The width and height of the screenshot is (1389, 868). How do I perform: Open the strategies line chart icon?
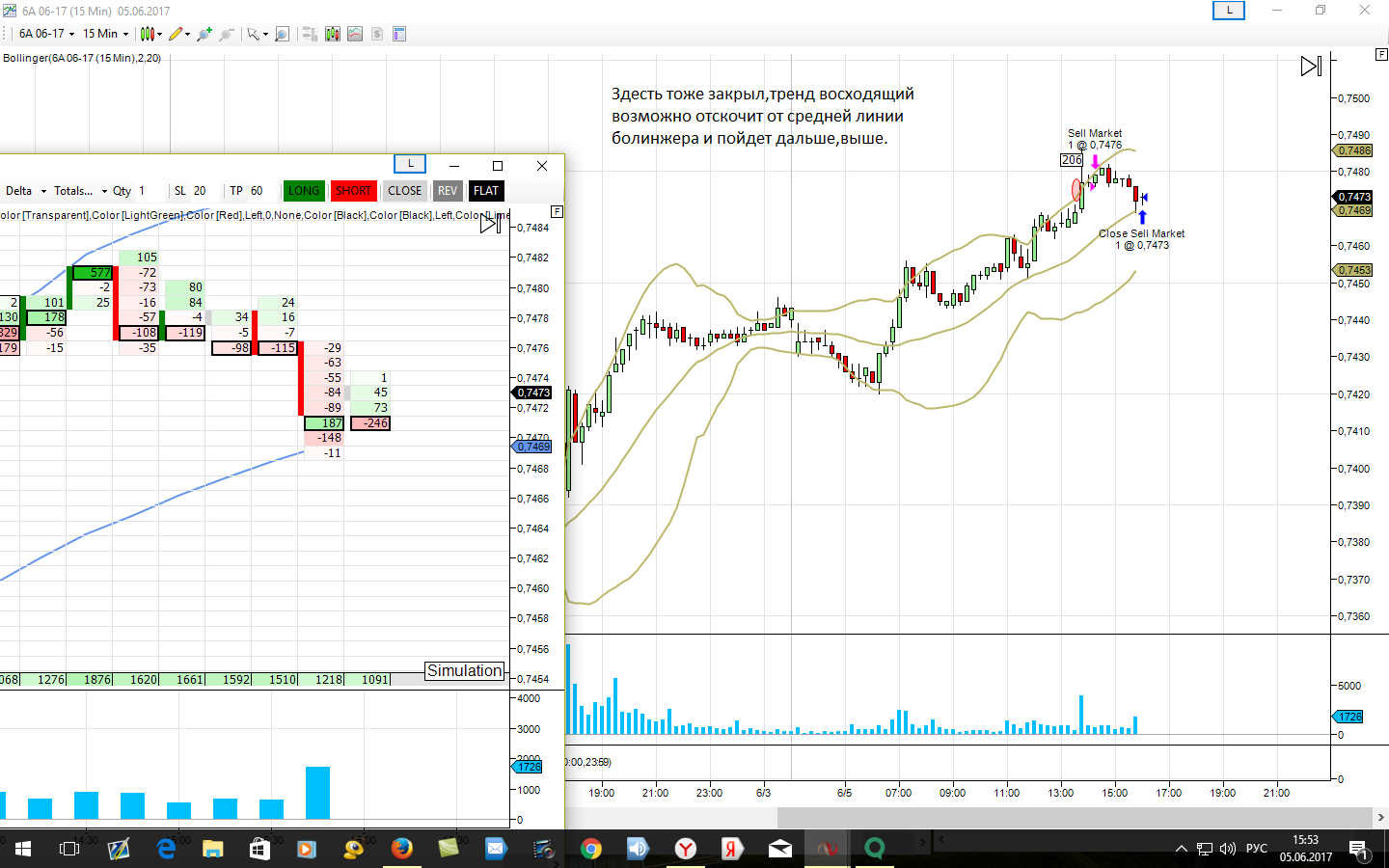click(355, 34)
